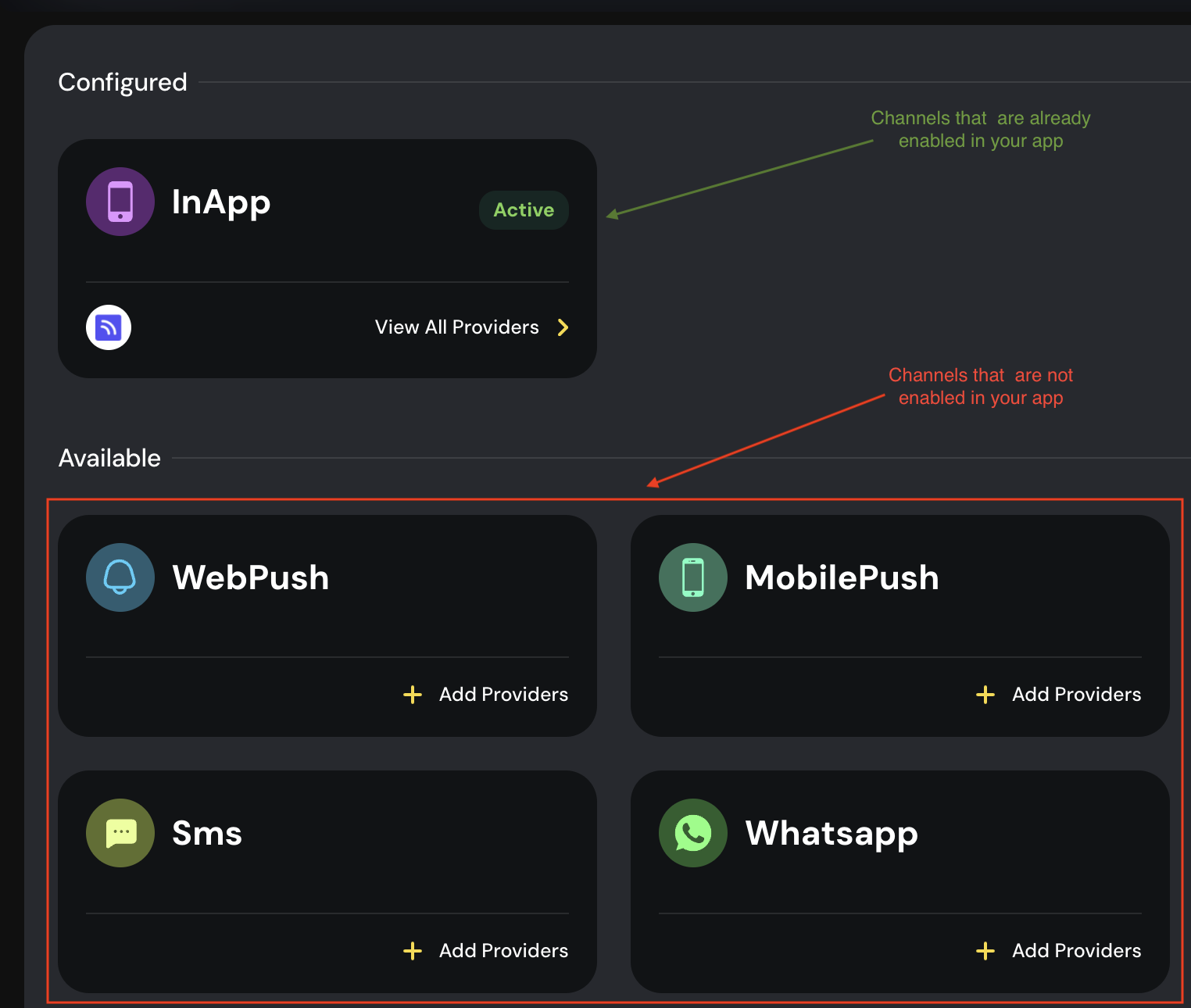Viewport: 1191px width, 1008px height.
Task: Add Providers to the Whatsapp channel
Action: pyautogui.click(x=1059, y=951)
